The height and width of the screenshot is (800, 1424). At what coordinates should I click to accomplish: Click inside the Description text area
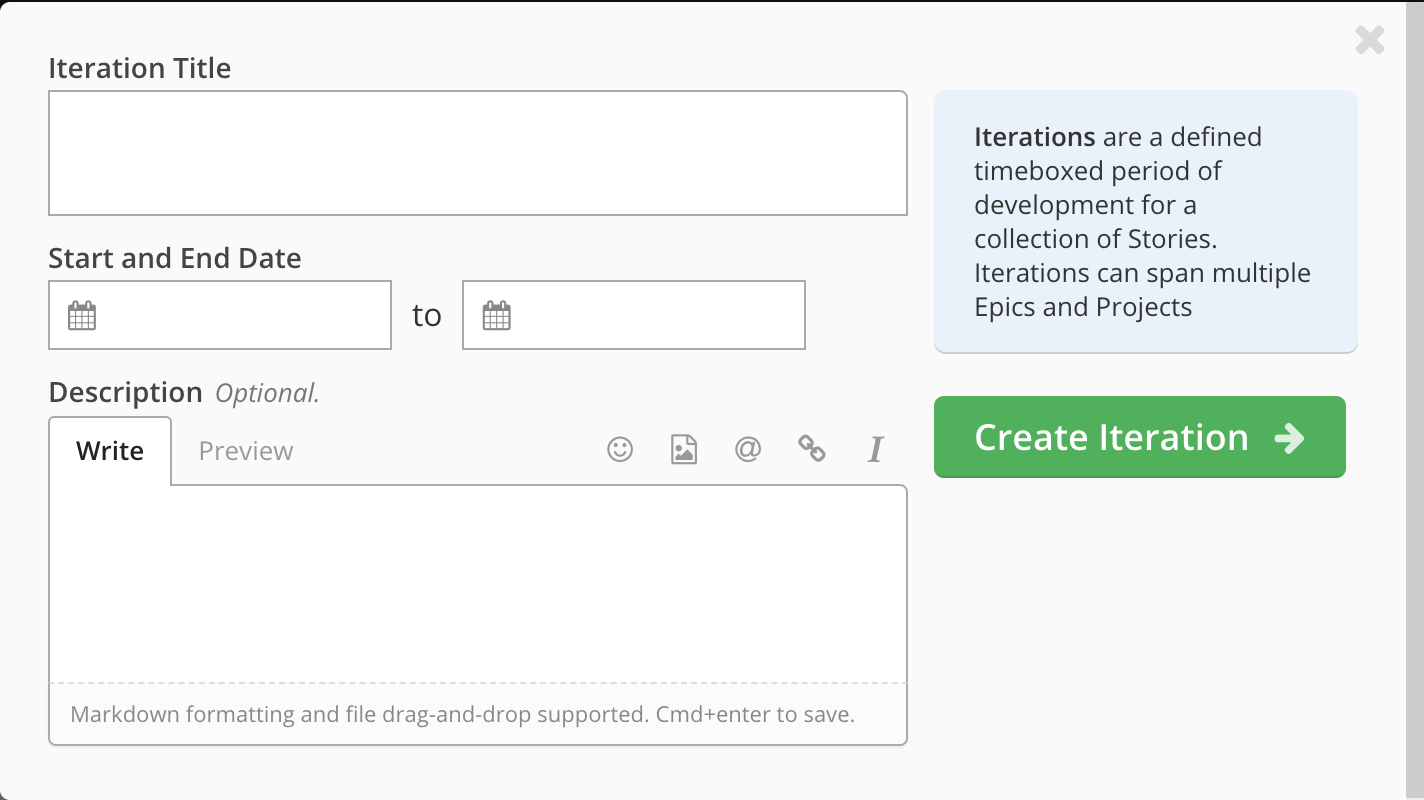(478, 584)
